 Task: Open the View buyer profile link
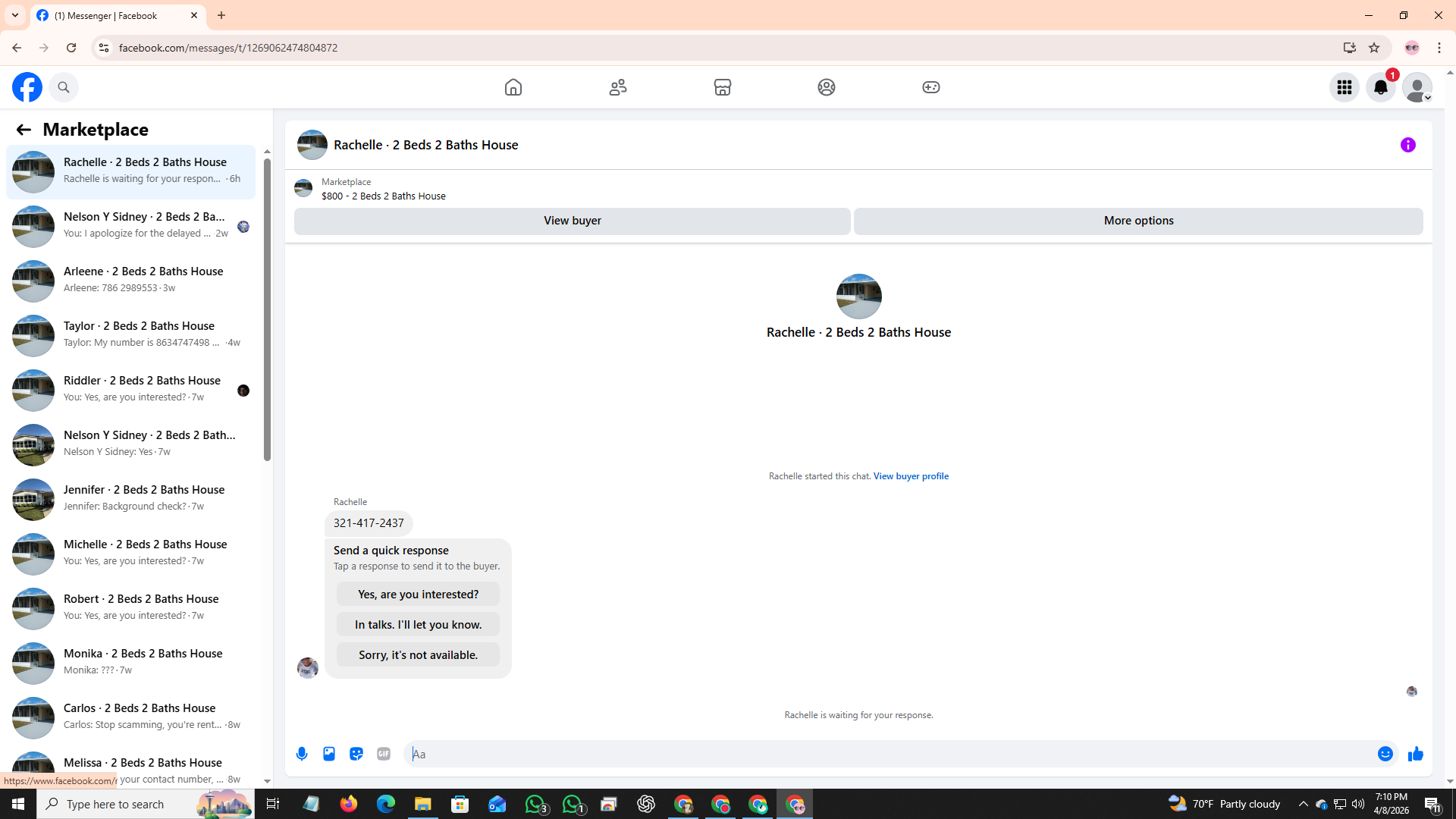(910, 476)
